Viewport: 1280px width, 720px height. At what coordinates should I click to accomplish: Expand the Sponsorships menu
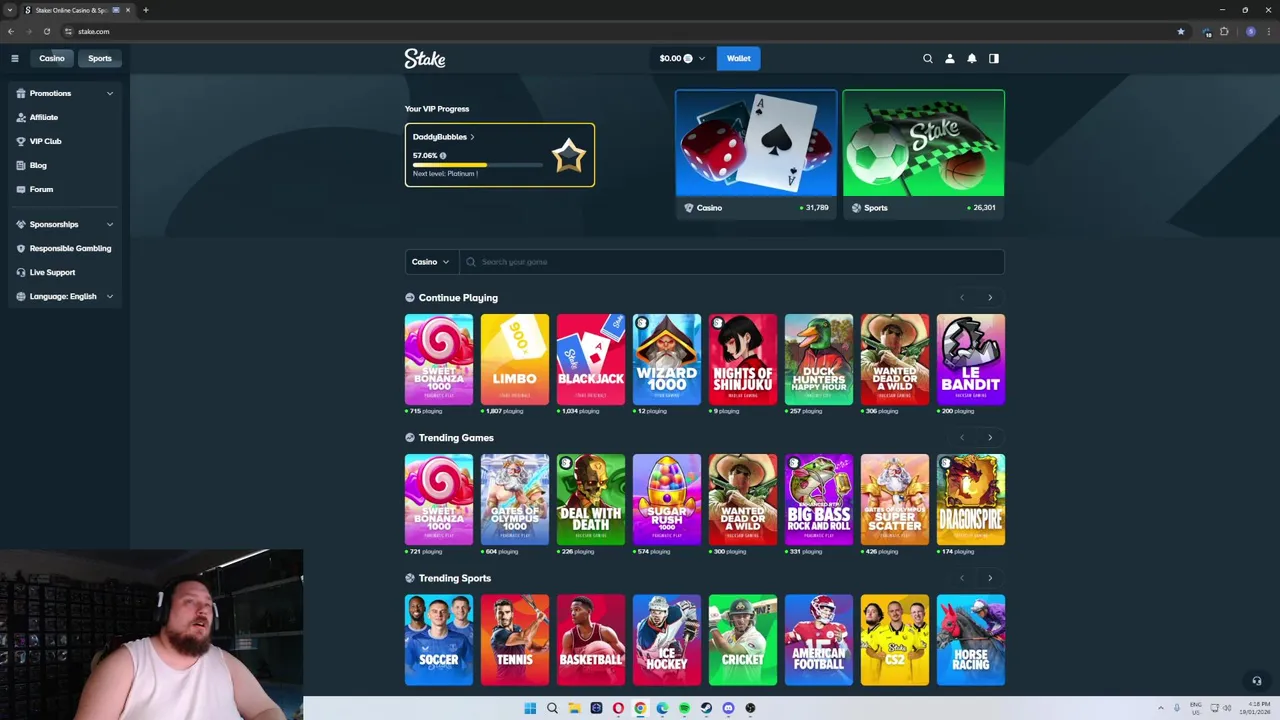click(65, 224)
